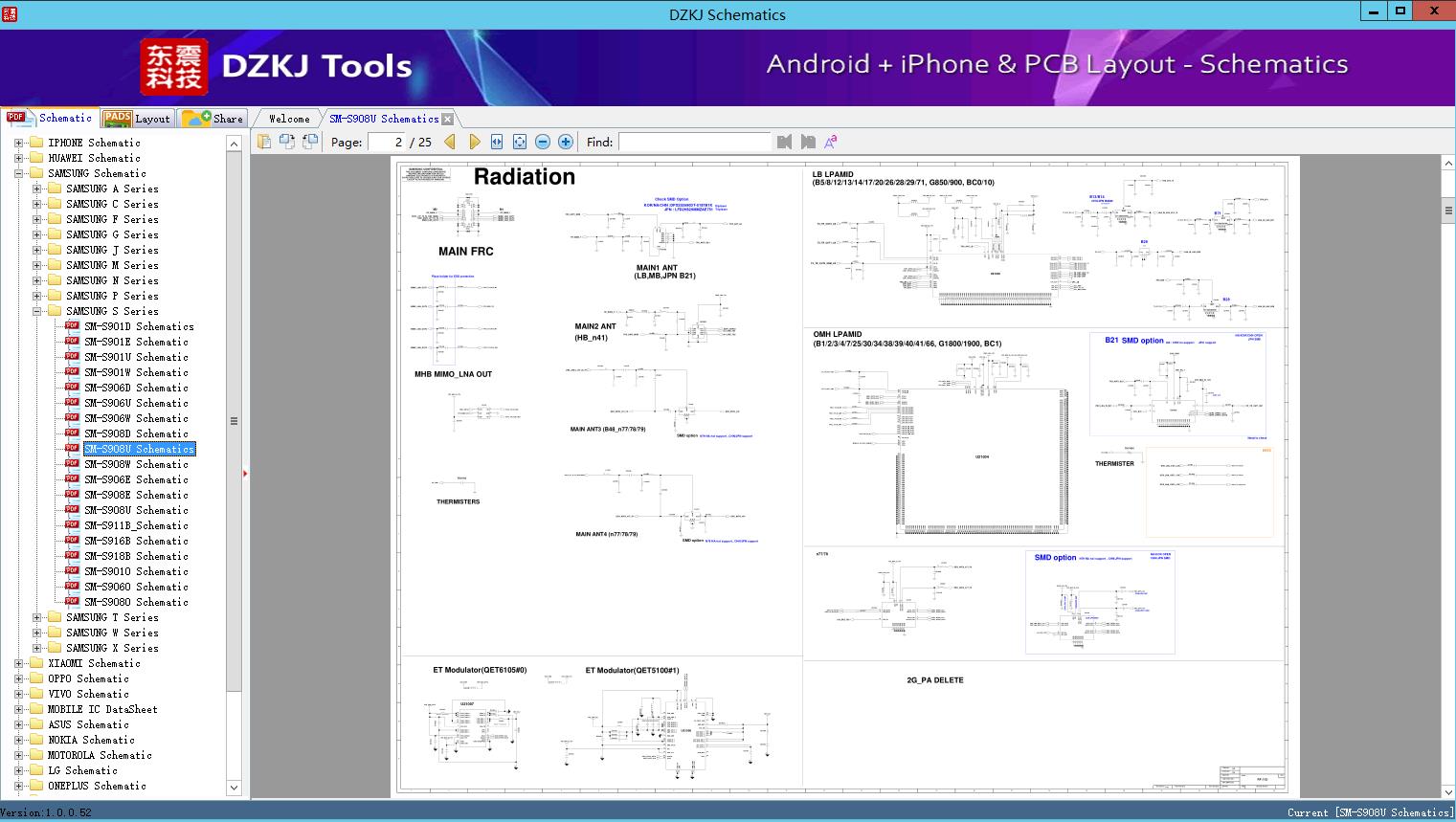The image size is (1456, 822).
Task: Switch to the Welcome document tab
Action: (x=288, y=119)
